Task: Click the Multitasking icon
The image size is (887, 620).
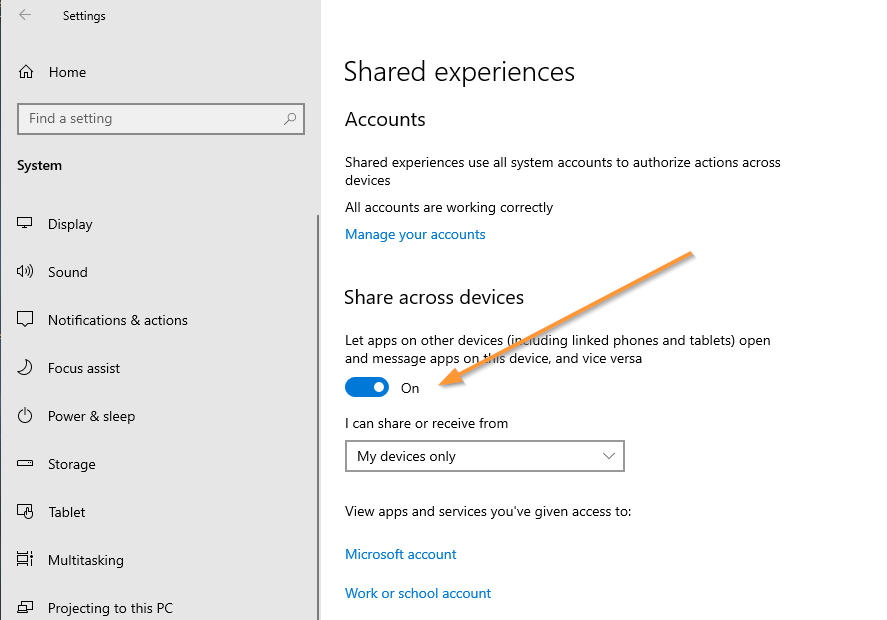Action: [x=26, y=560]
